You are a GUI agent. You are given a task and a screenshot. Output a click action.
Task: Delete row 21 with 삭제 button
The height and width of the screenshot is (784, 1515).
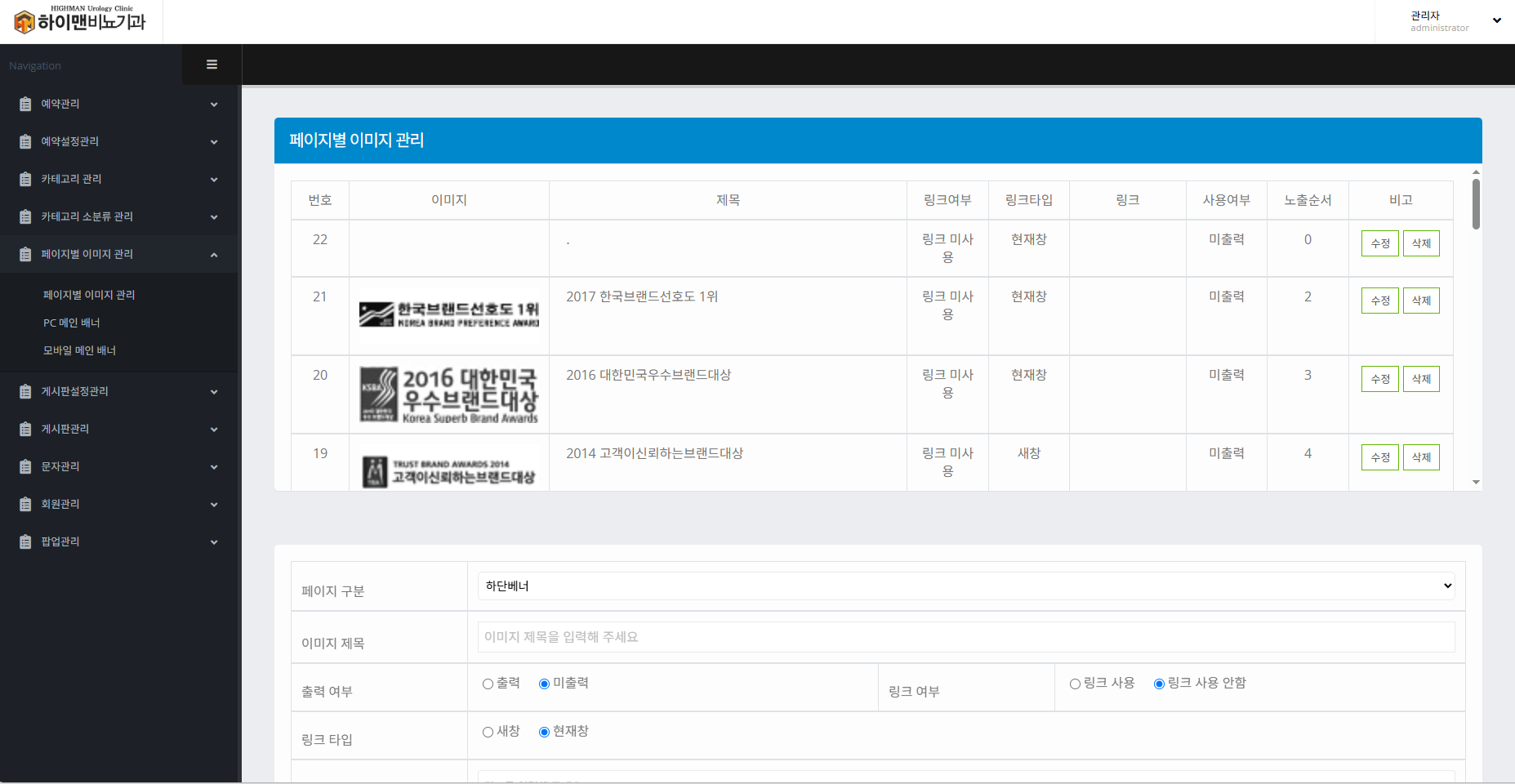tap(1421, 301)
